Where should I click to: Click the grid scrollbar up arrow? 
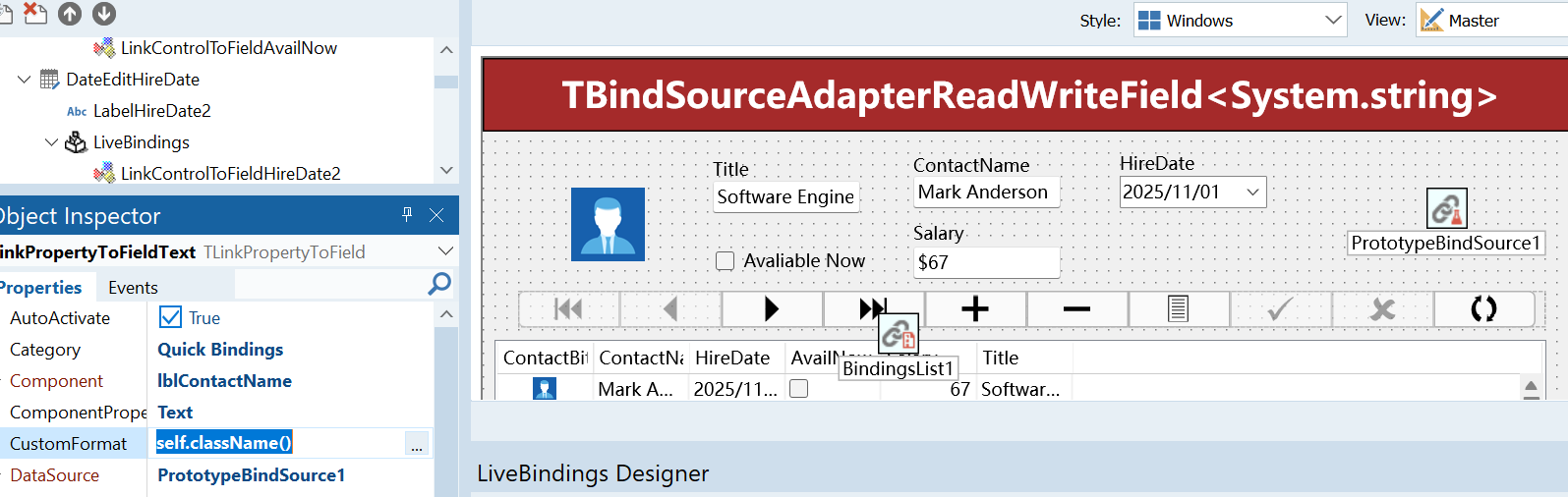tap(1531, 388)
